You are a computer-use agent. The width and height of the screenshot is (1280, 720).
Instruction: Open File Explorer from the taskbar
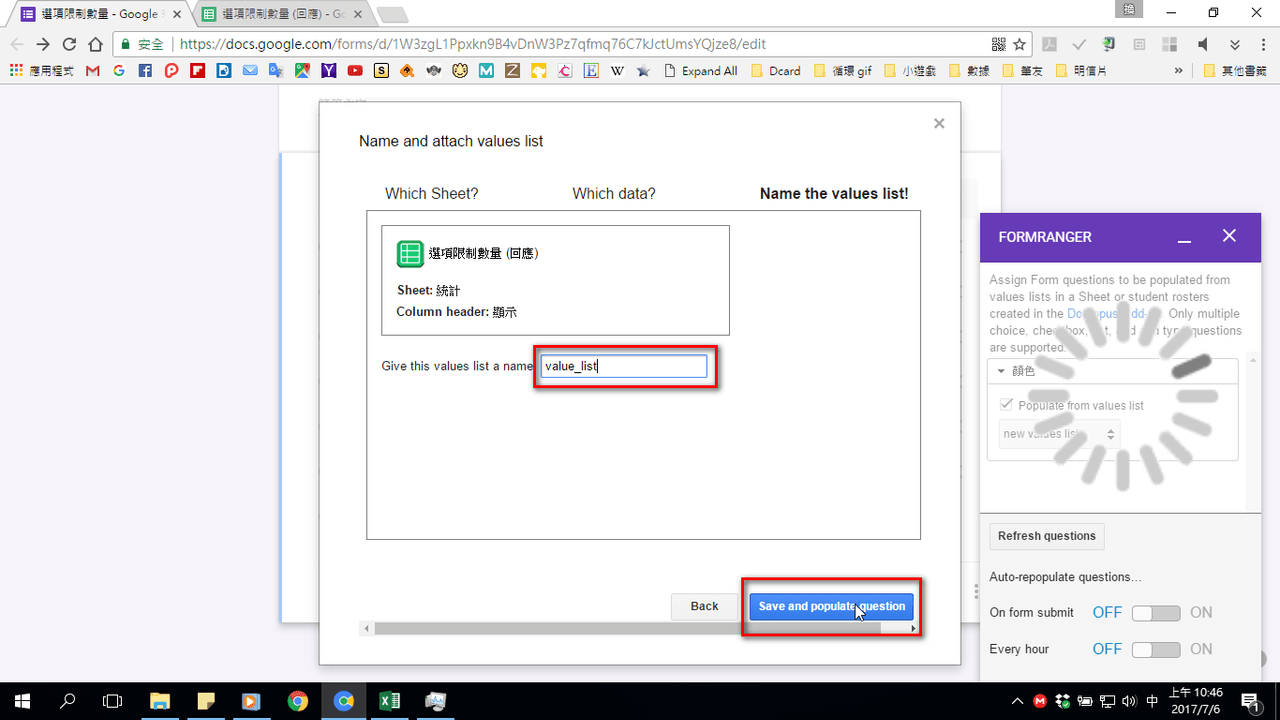tap(160, 701)
